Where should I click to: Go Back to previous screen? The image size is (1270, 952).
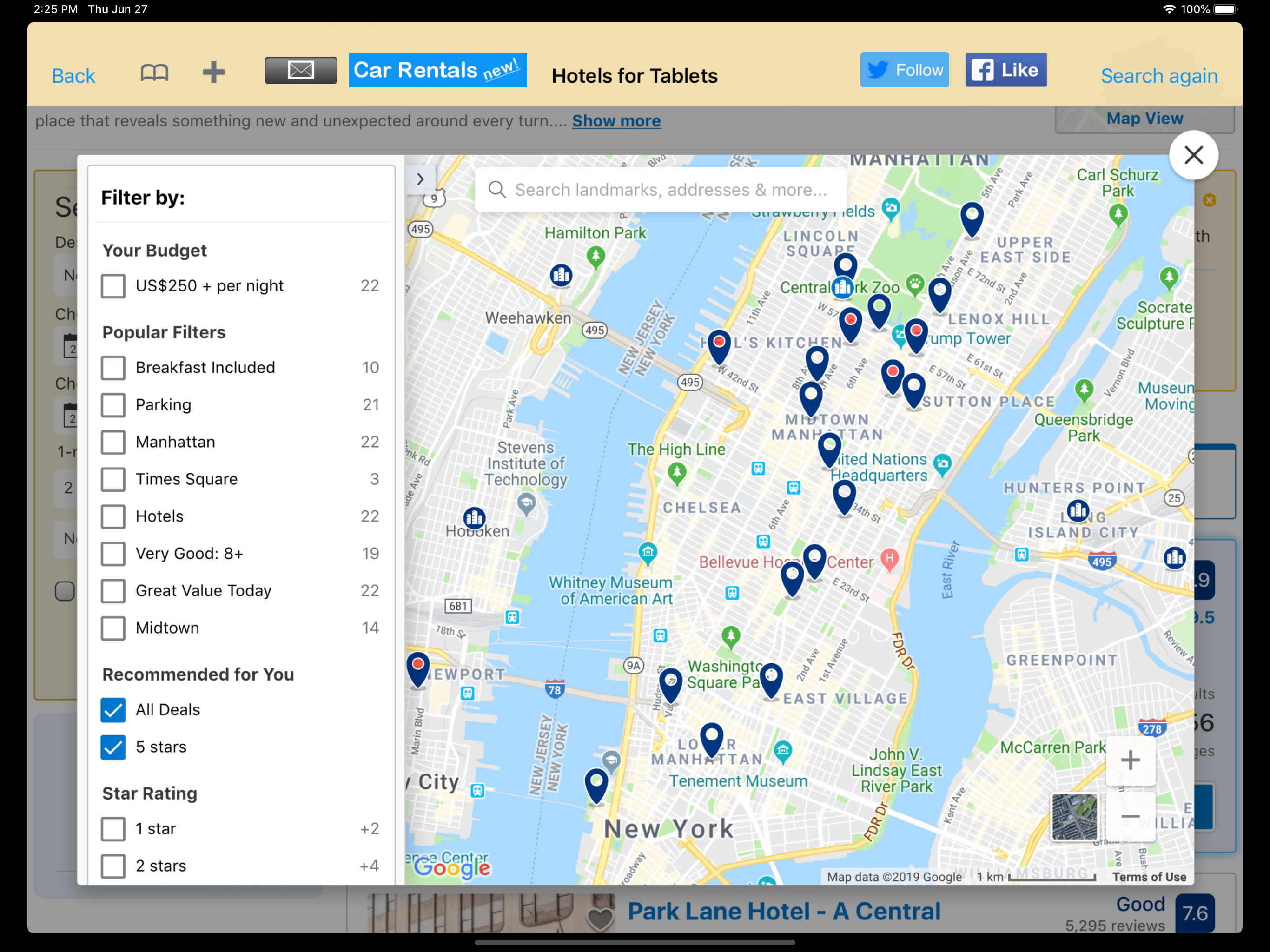[73, 76]
